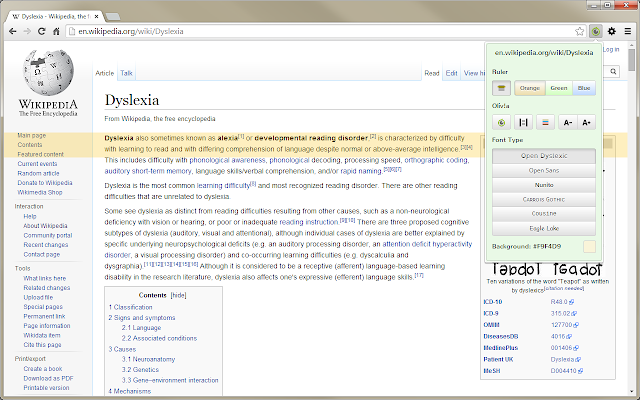The image size is (640, 400).
Task: Open What links here tool link
Action: tap(44, 278)
